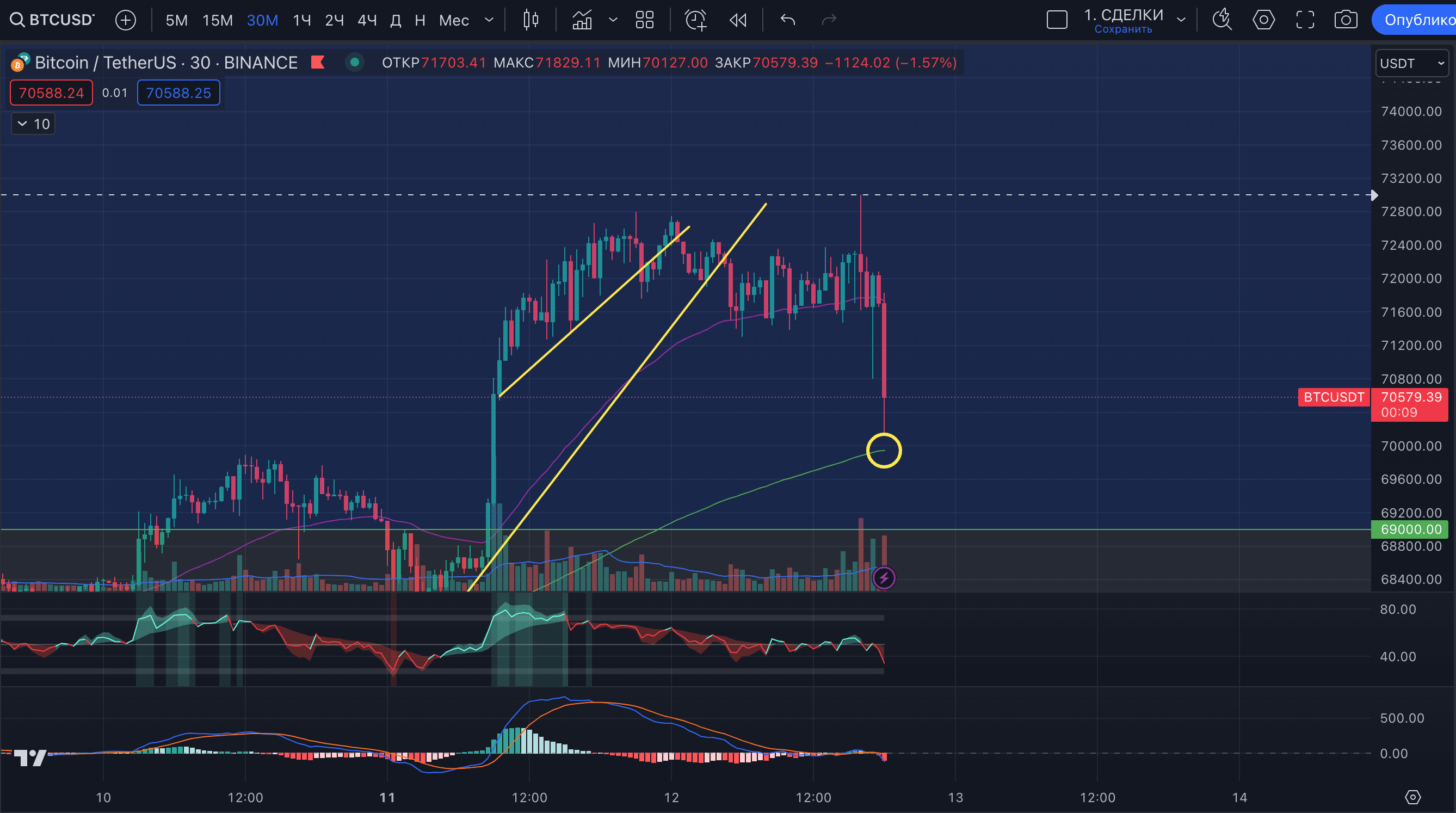
Task: Open the USDT currency dropdown
Action: coord(1411,63)
